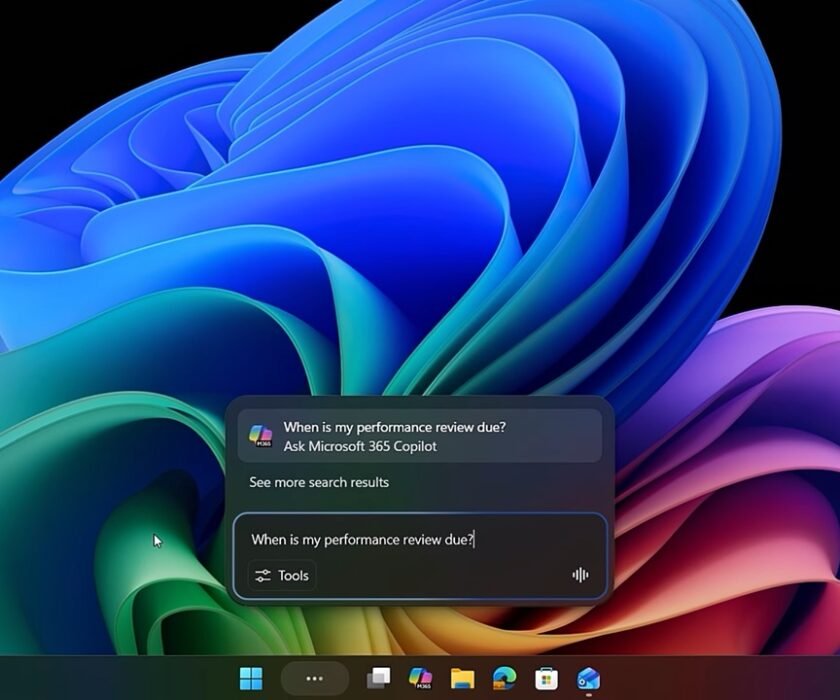The width and height of the screenshot is (840, 700).
Task: Open Microsoft 365 Copilot from the taskbar
Action: click(418, 678)
